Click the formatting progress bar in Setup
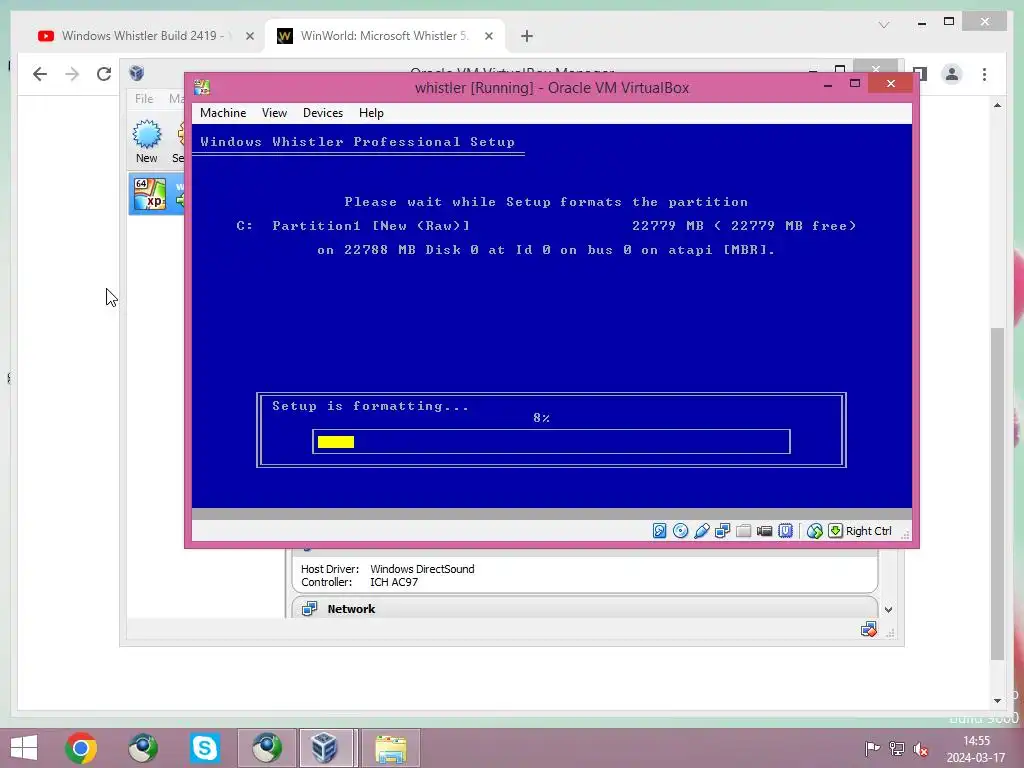Screen dimensions: 1024x768 pyautogui.click(x=551, y=441)
